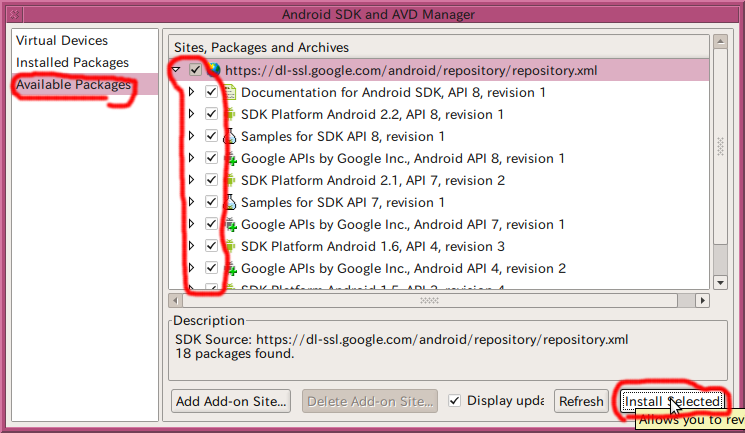Click the SDK Platform Android 2.2 icon
The height and width of the screenshot is (433, 745).
(x=230, y=114)
